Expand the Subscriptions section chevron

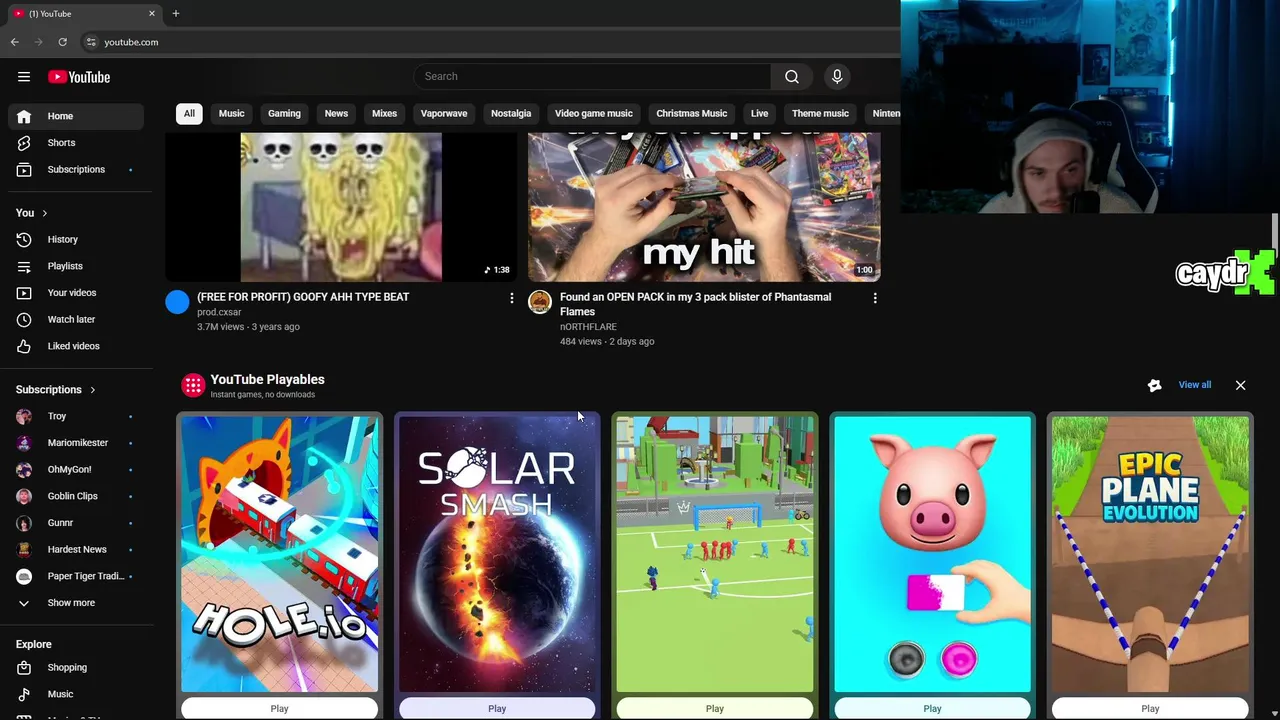click(x=92, y=390)
